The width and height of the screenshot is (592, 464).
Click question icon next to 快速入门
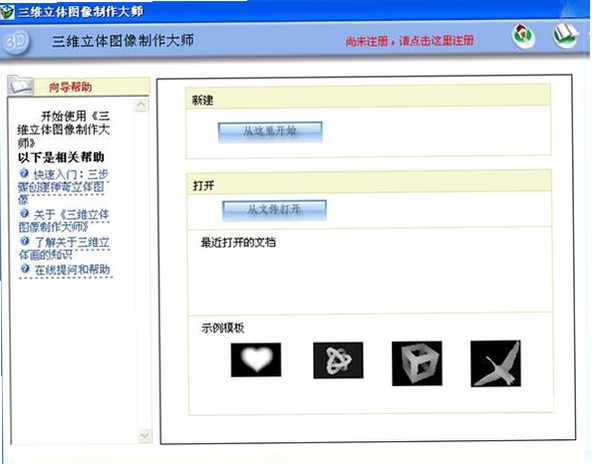(24, 173)
